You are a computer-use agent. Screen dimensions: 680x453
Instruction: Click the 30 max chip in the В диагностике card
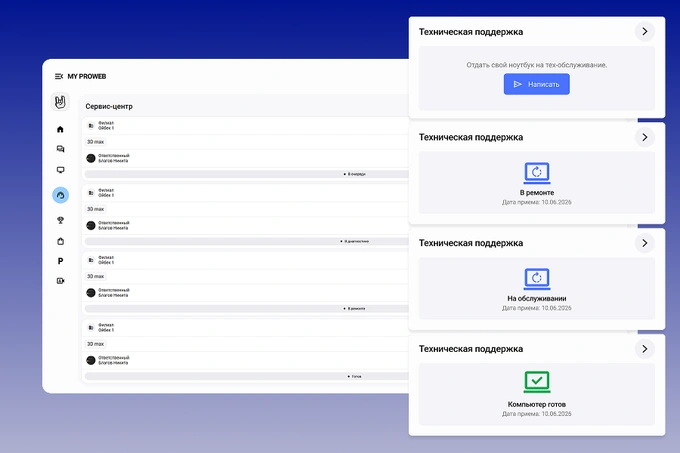tap(95, 209)
